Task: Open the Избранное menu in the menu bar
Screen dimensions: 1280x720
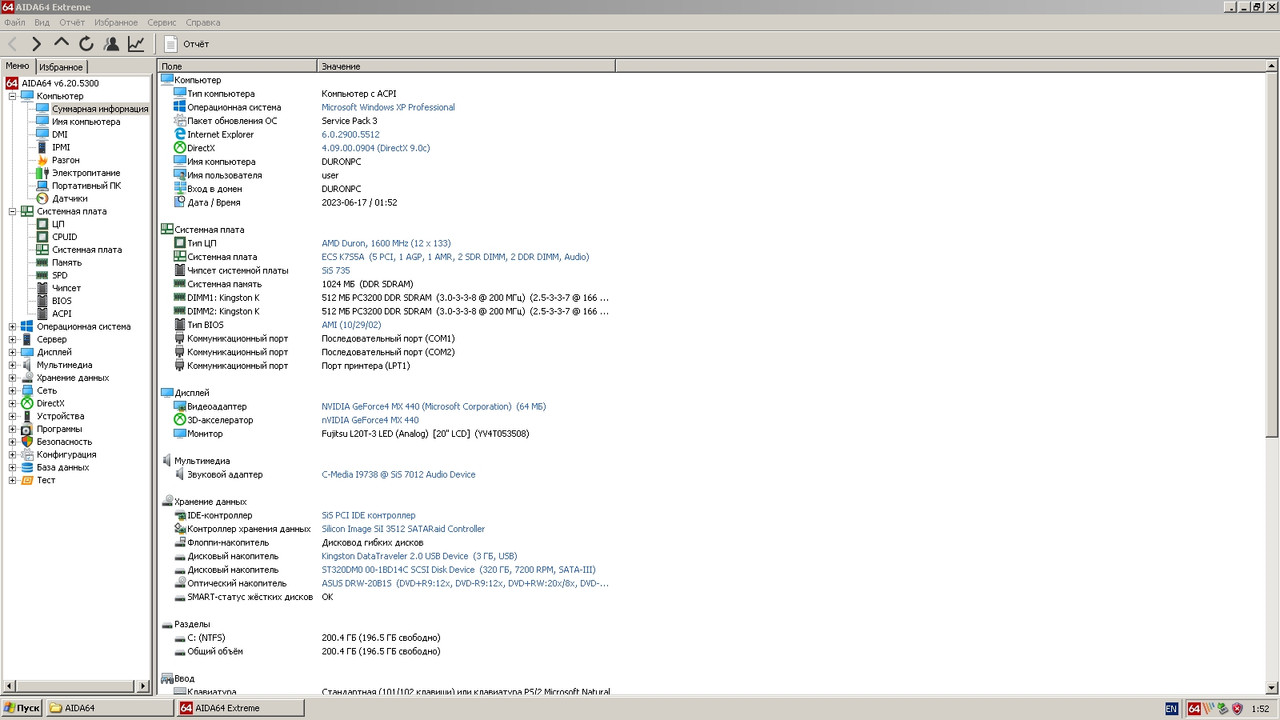Action: (116, 22)
